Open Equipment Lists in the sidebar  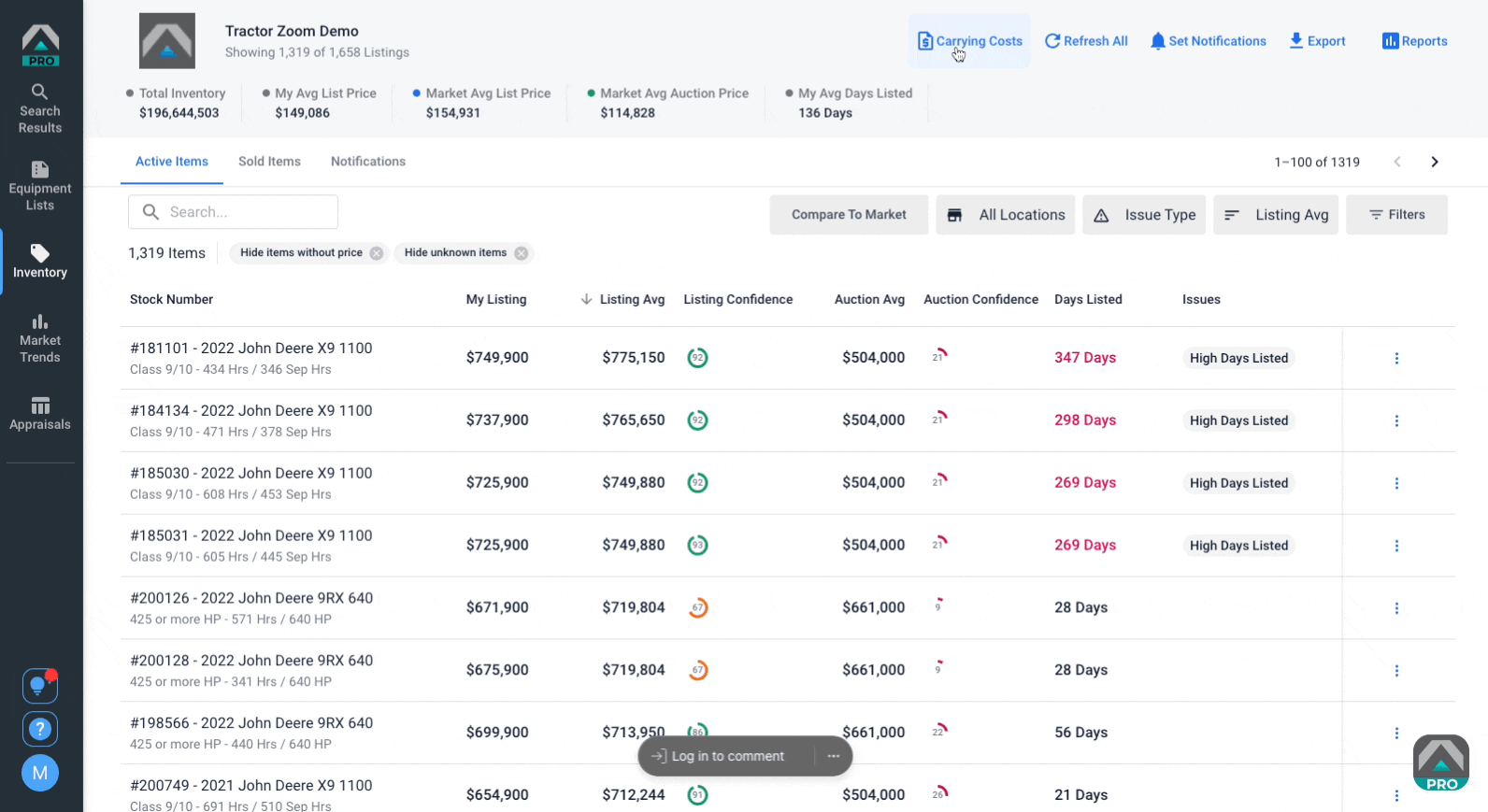point(40,186)
